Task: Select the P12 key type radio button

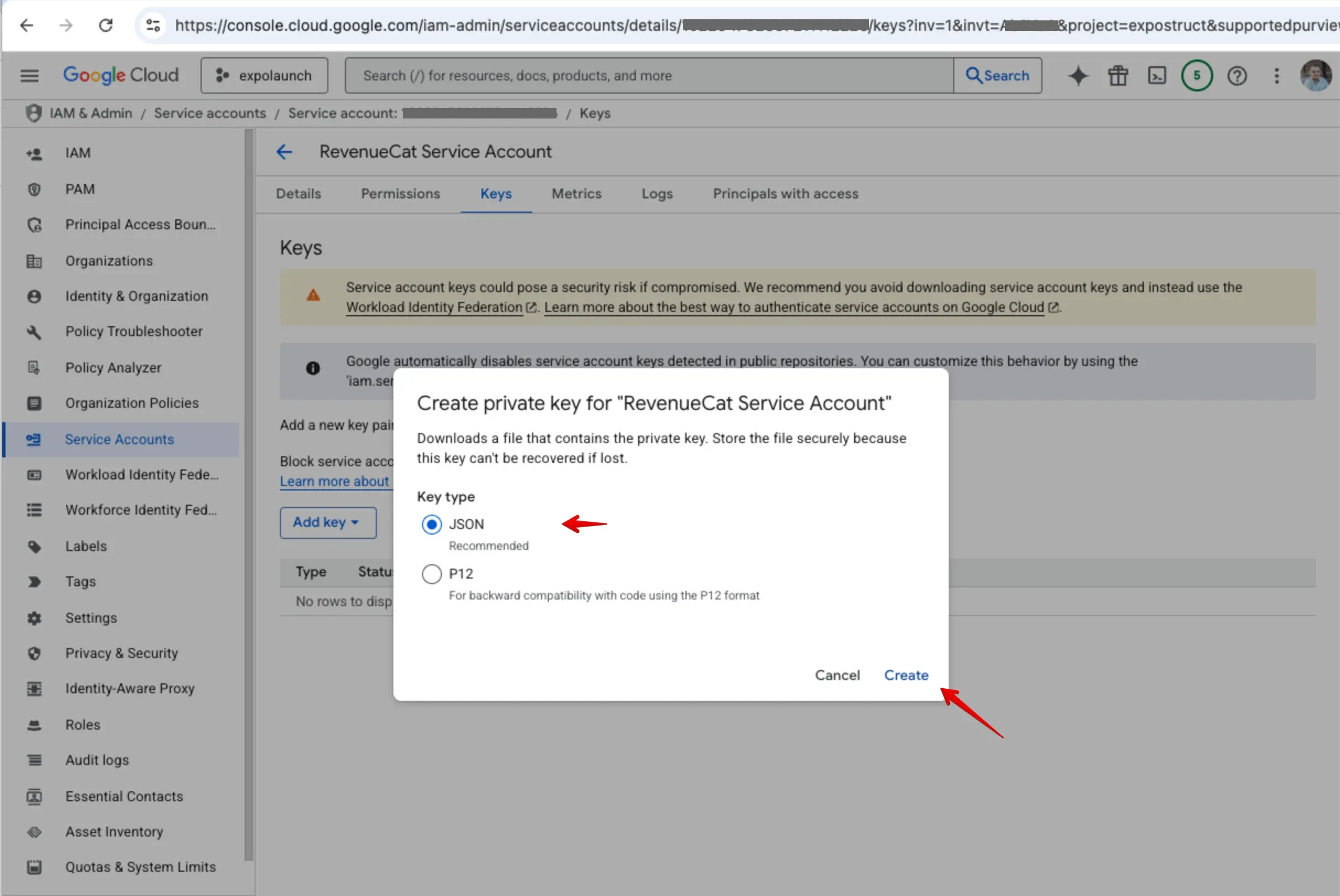Action: point(431,574)
